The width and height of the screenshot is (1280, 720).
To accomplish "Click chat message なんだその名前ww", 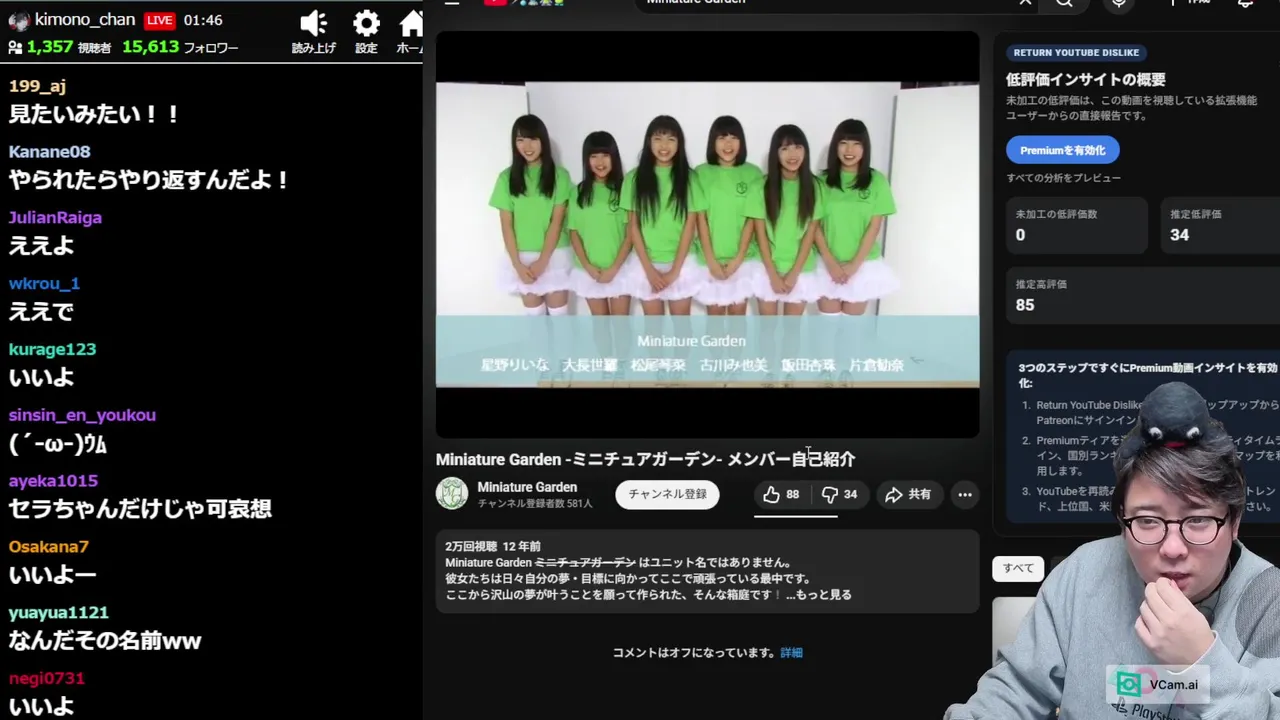I will point(105,641).
